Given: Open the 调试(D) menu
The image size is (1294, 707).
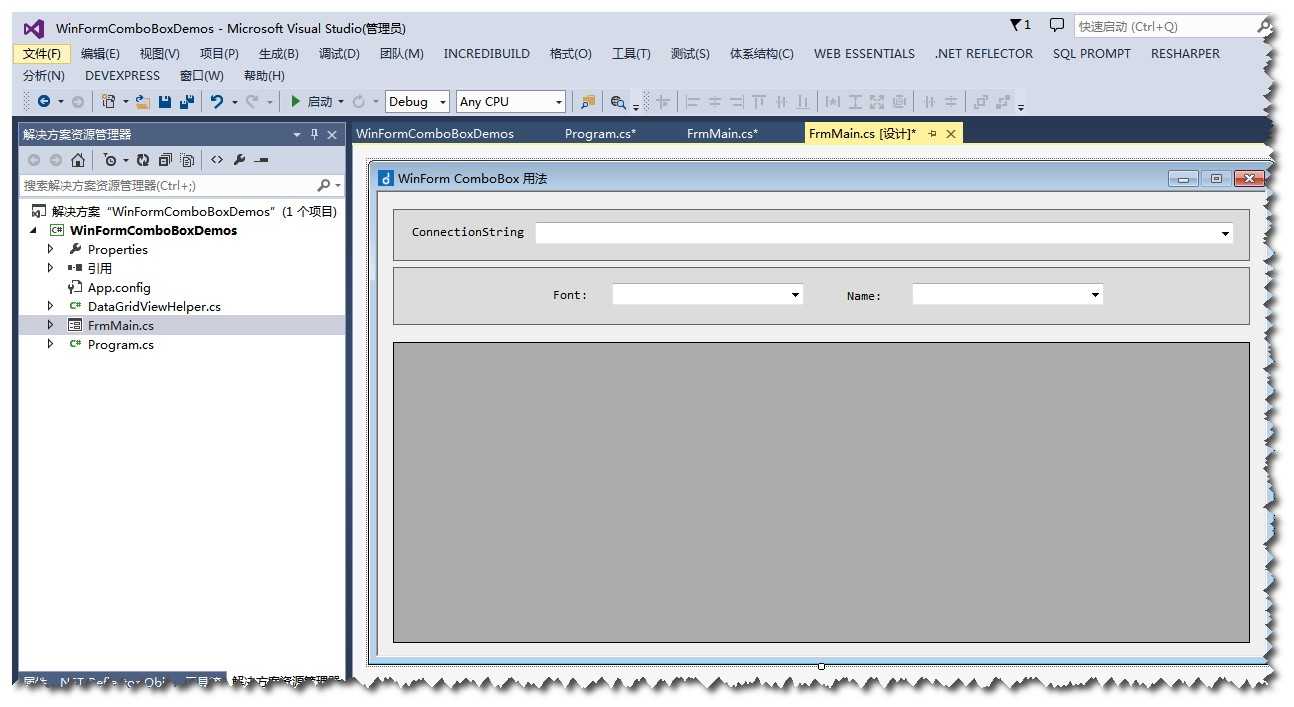Looking at the screenshot, I should tap(339, 54).
